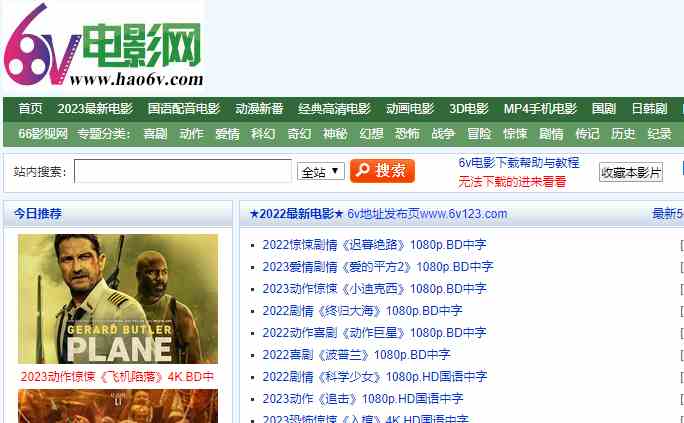Screen dimensions: 684x423
Task: Open the second recommended poster thumbnail below Plane
Action: (118, 406)
